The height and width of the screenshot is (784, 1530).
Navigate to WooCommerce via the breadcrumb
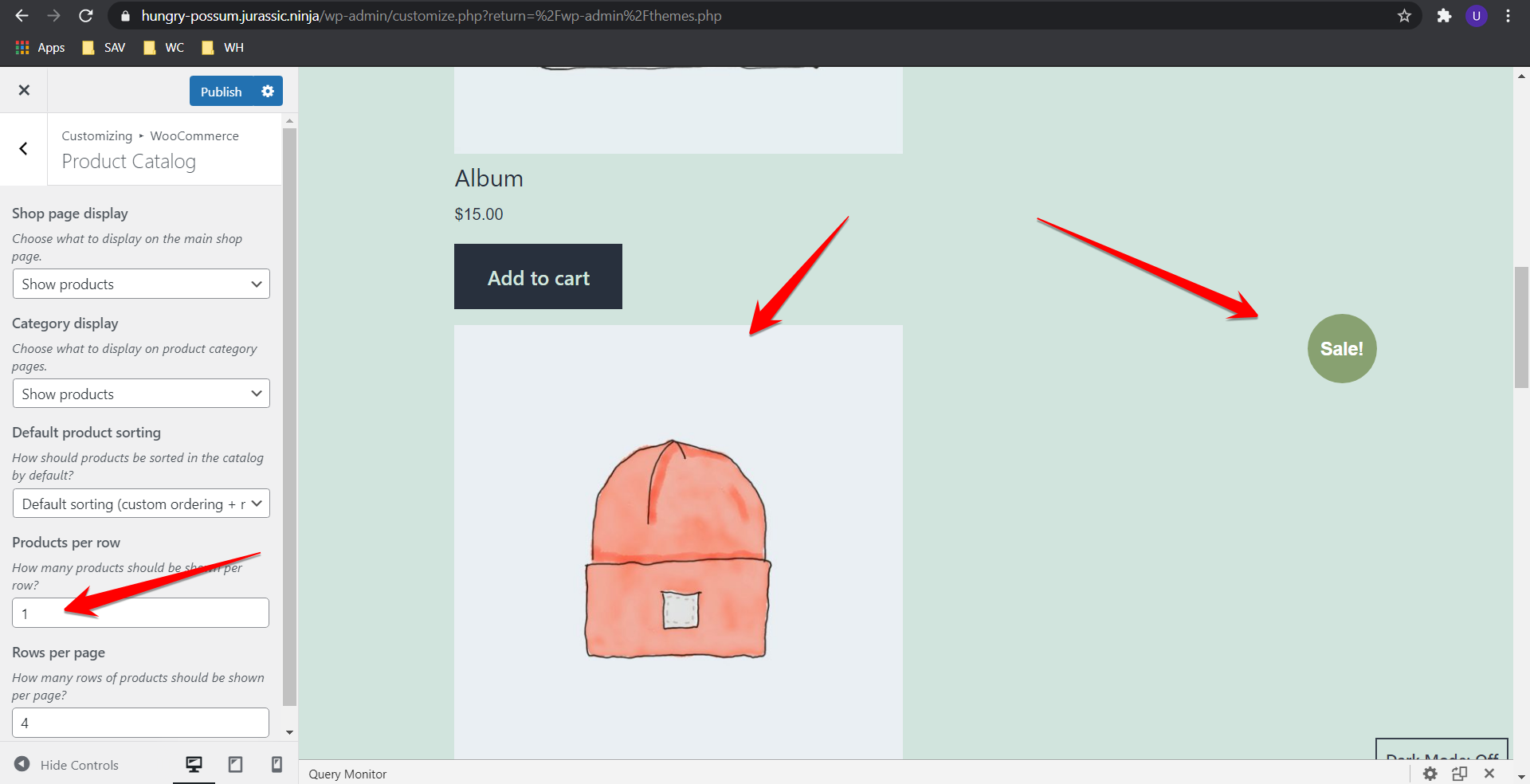click(194, 135)
